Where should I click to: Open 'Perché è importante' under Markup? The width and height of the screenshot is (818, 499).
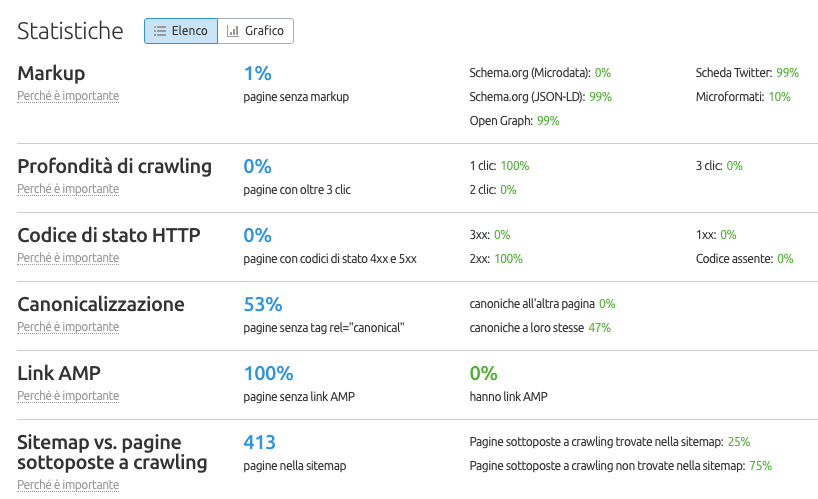(x=68, y=96)
